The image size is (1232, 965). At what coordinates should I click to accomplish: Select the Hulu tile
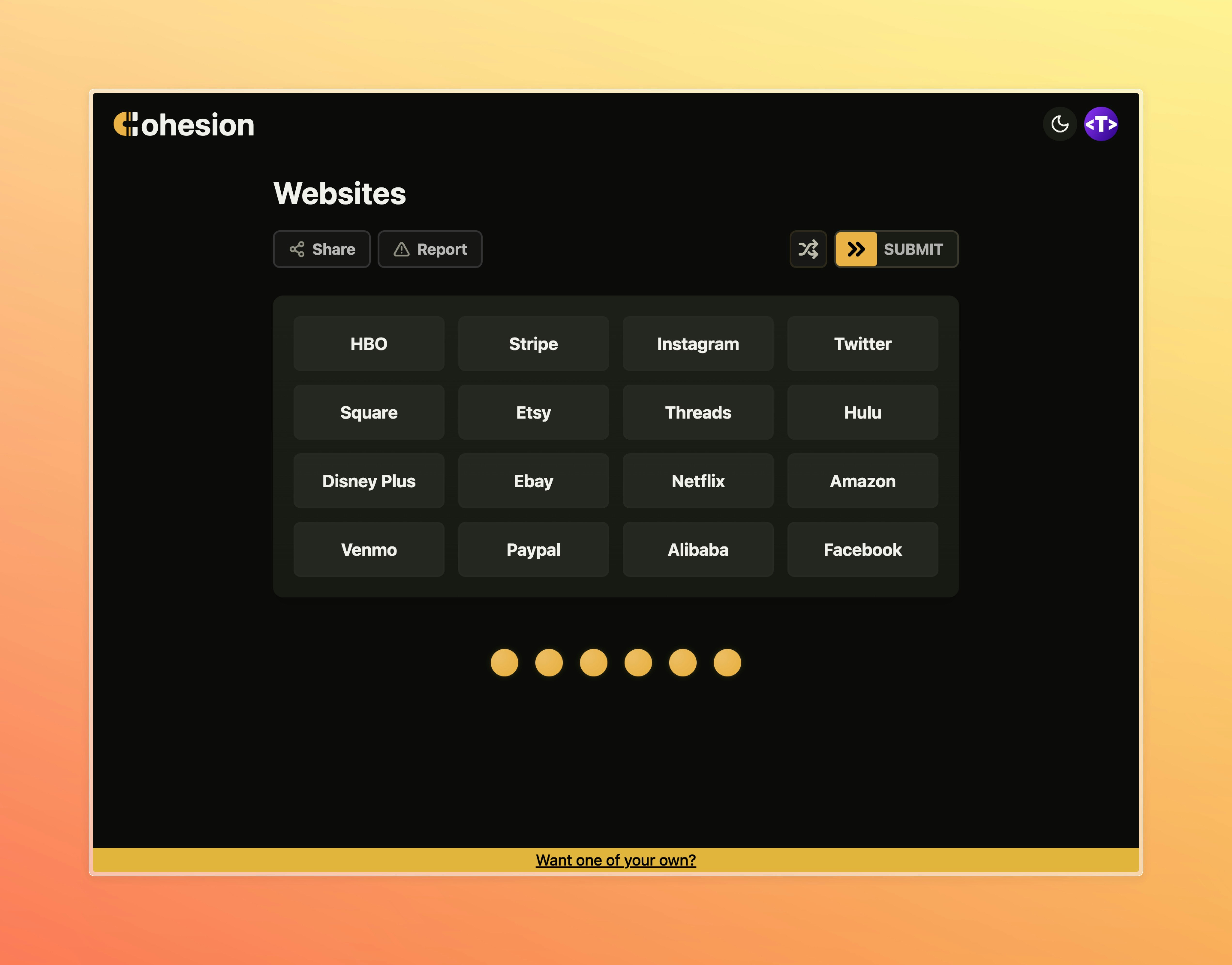pos(862,412)
